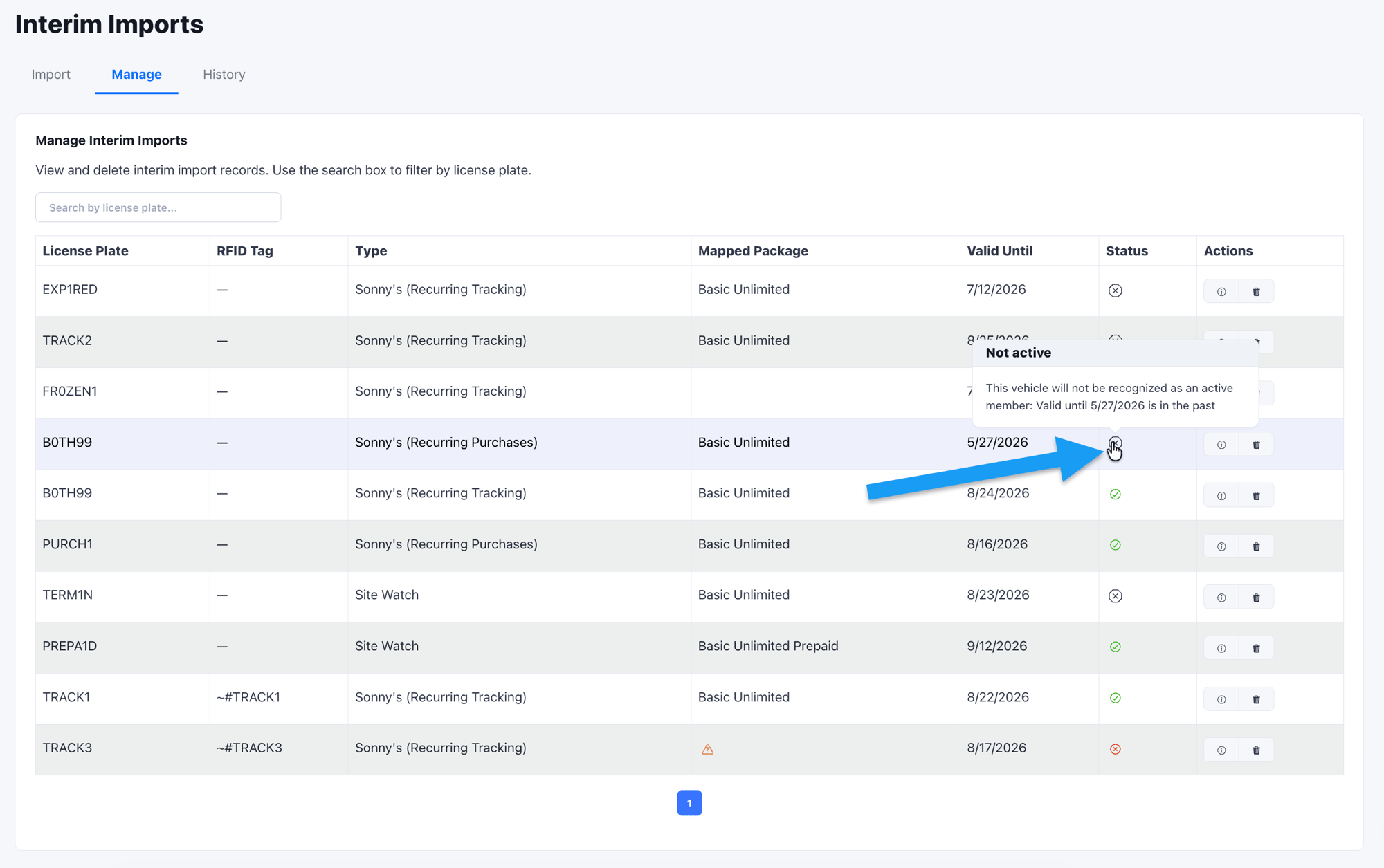Viewport: 1384px width, 868px height.
Task: View info for the PREPA1D record
Action: (1221, 648)
